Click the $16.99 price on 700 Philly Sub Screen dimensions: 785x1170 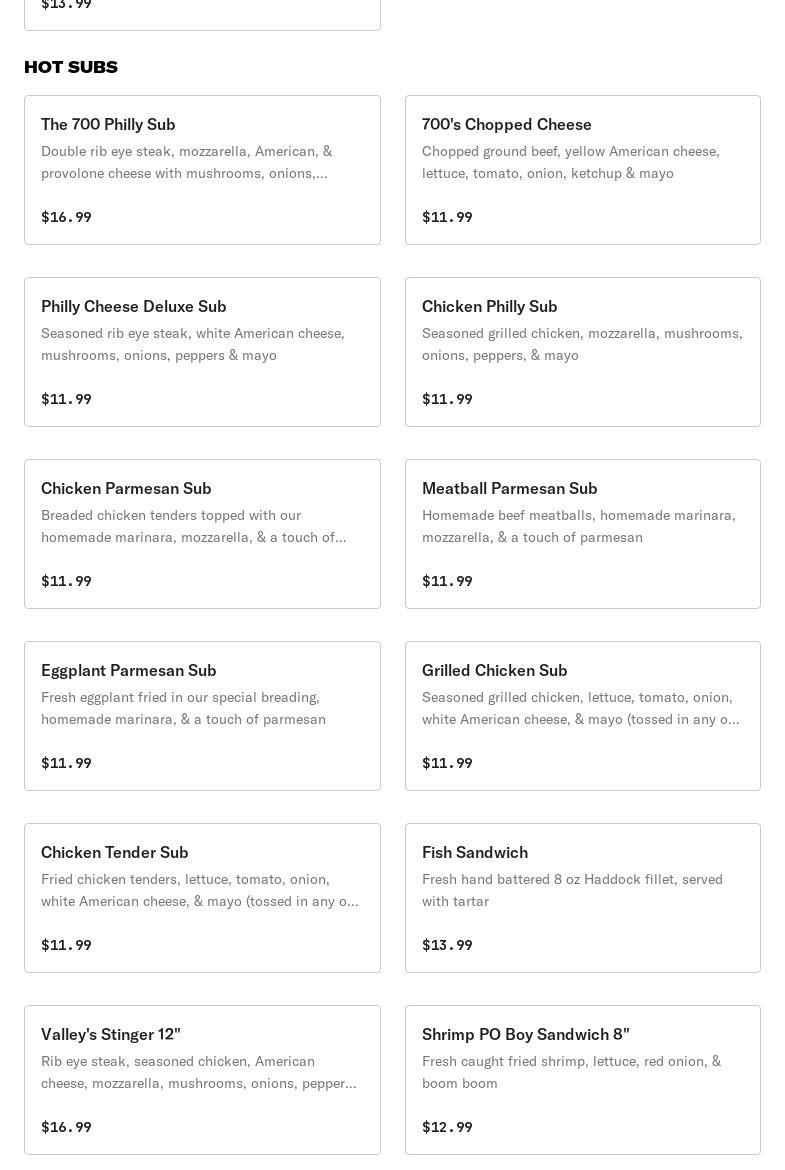(x=66, y=217)
